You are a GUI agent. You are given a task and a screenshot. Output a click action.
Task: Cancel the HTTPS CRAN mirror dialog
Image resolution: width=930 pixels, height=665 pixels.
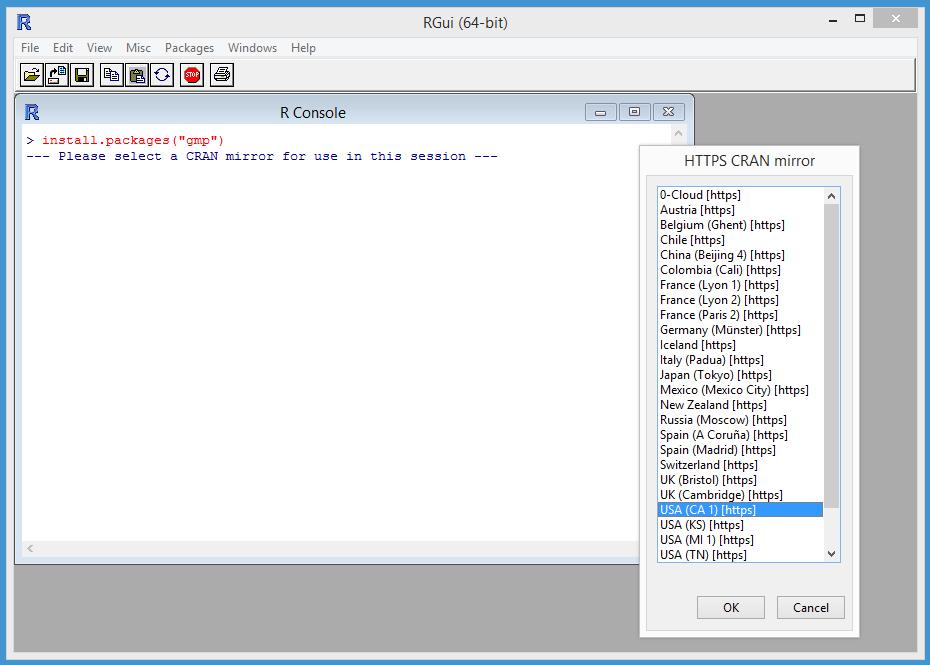810,607
